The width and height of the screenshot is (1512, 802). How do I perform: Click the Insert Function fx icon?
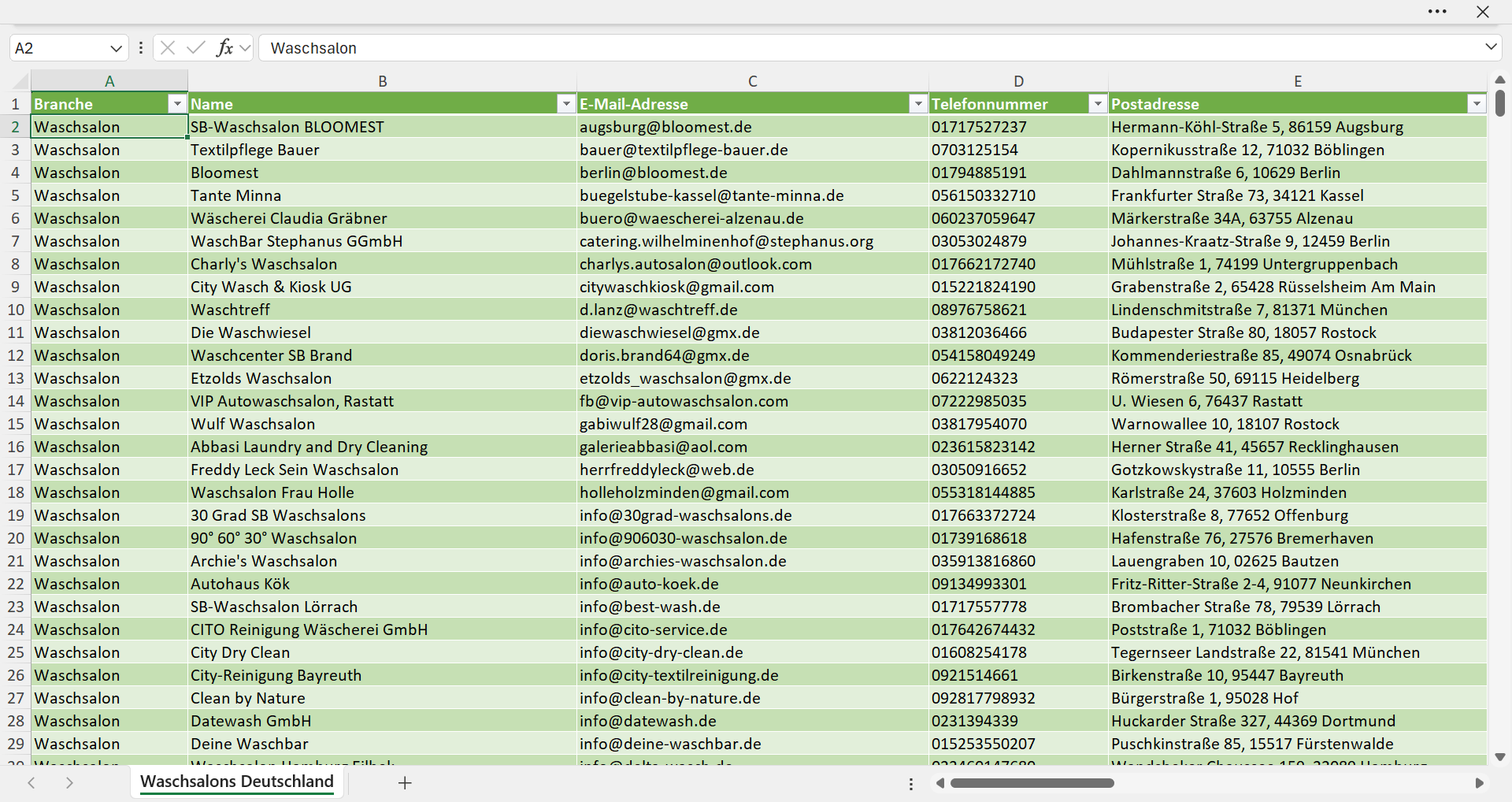(224, 48)
